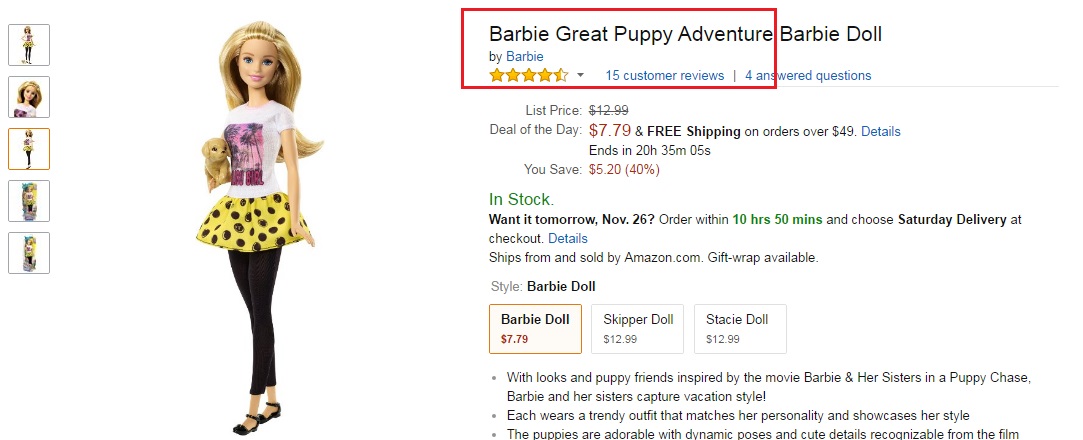Select the highlighted third thumbnail
The width and height of the screenshot is (1083, 440).
tap(29, 149)
